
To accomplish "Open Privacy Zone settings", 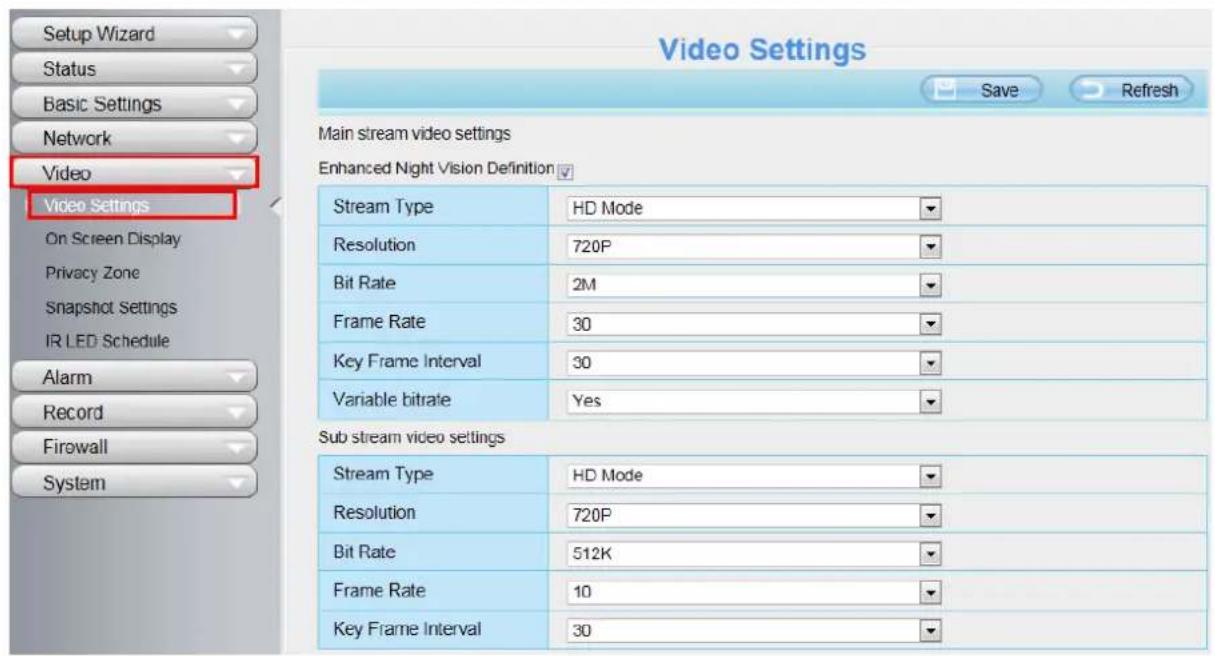I will (x=93, y=273).
